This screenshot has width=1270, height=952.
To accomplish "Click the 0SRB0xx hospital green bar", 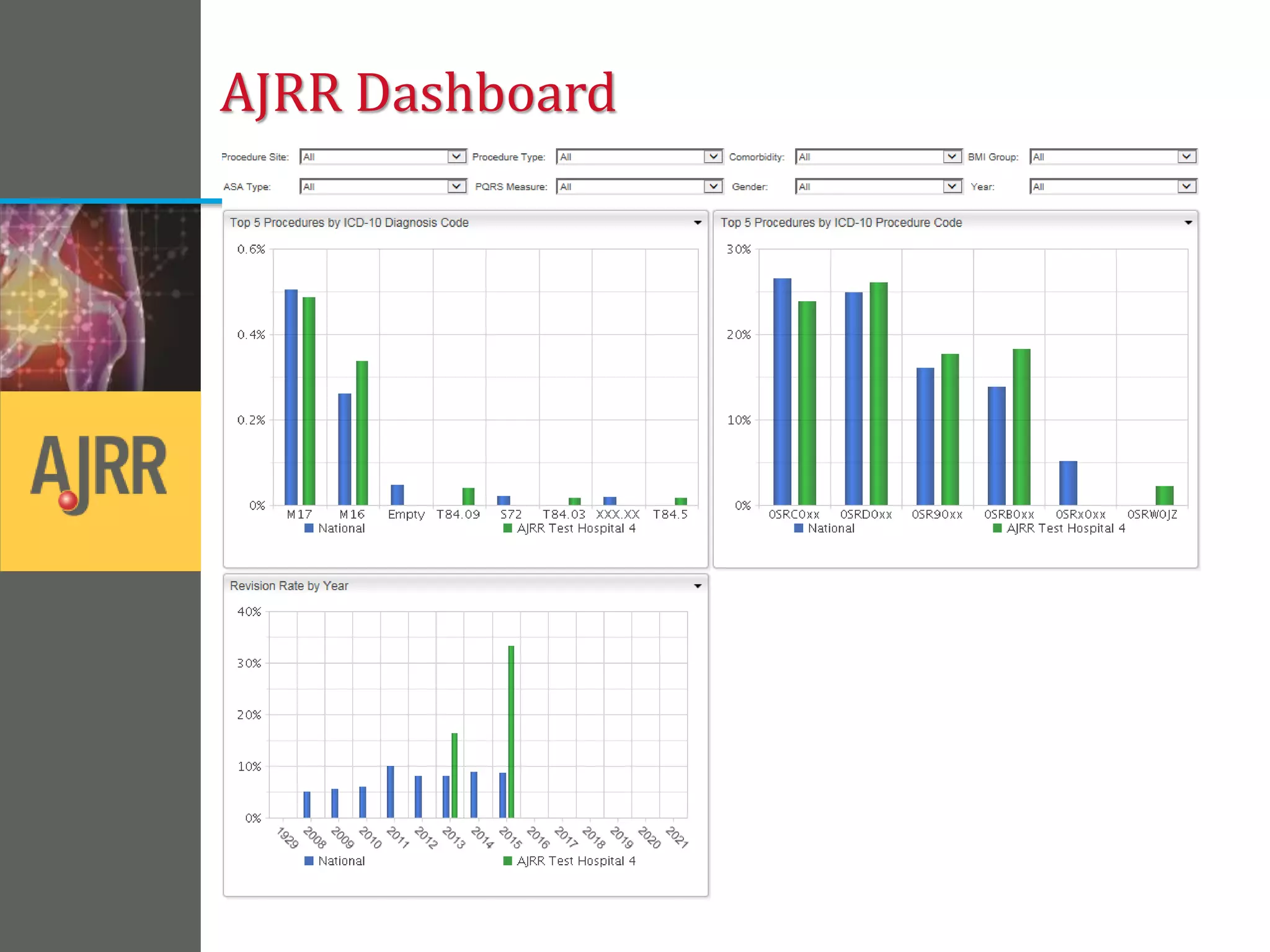I will point(1021,427).
